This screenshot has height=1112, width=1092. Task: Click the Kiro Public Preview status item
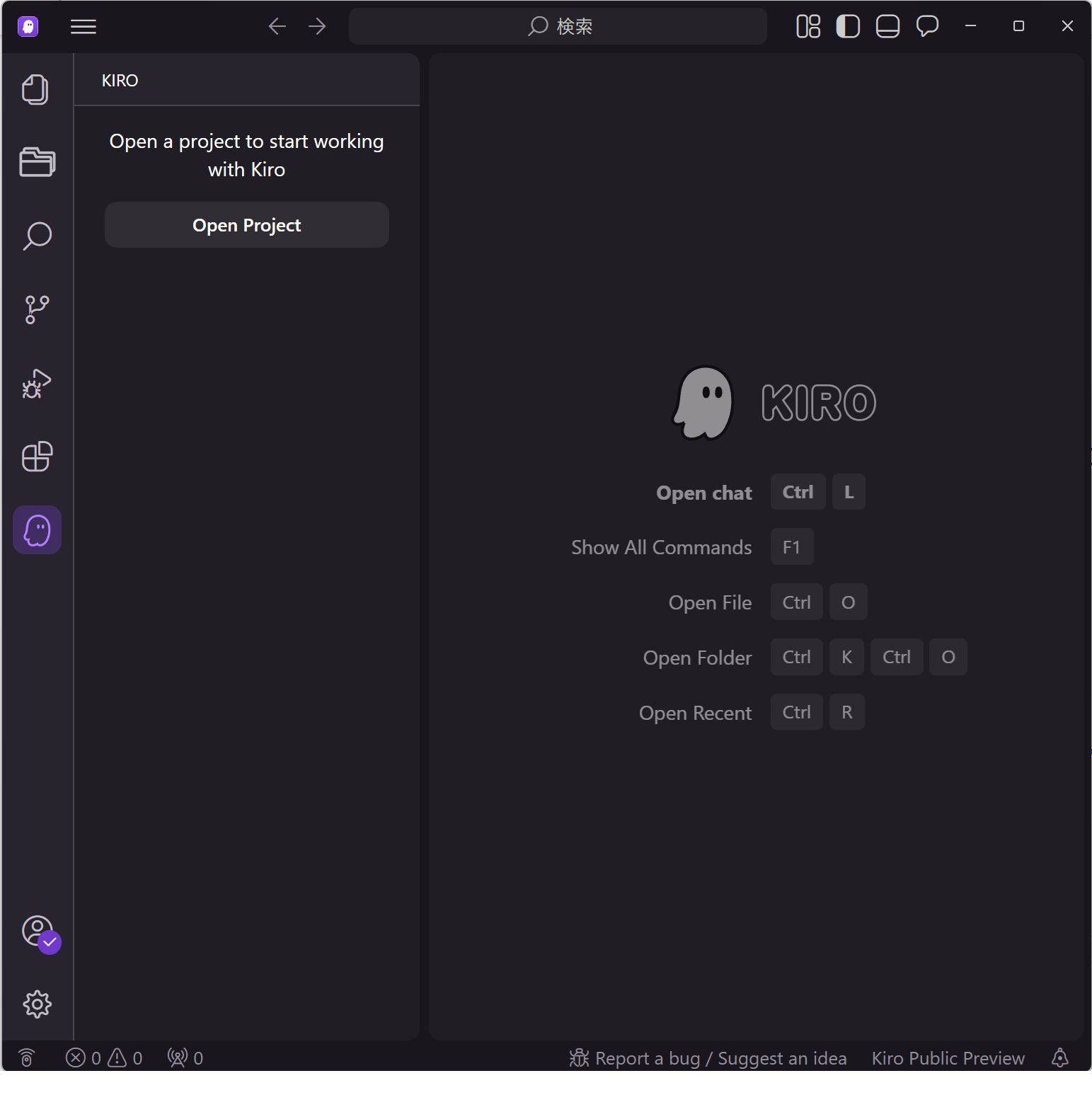tap(948, 1058)
